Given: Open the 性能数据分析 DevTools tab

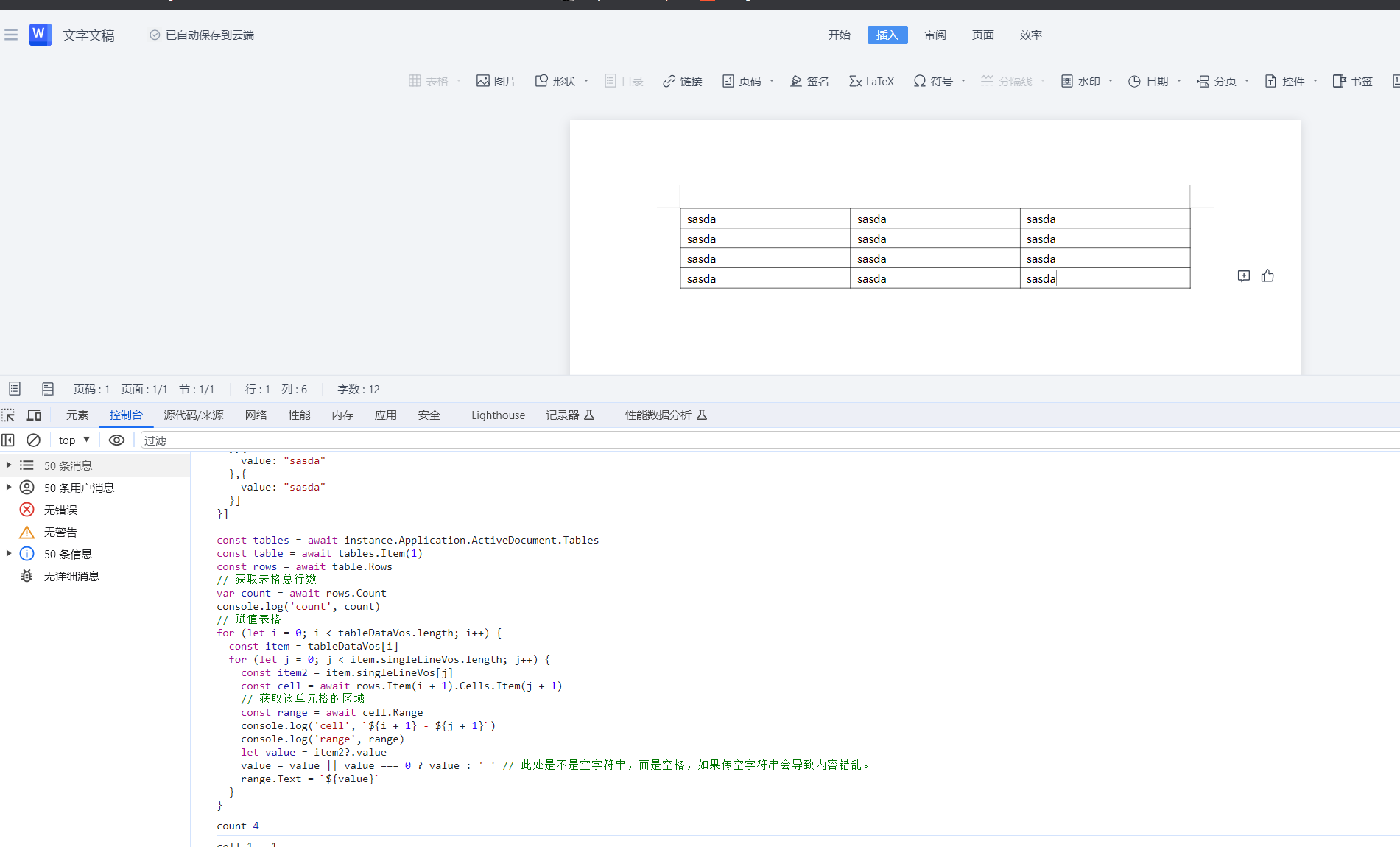Looking at the screenshot, I should (666, 415).
